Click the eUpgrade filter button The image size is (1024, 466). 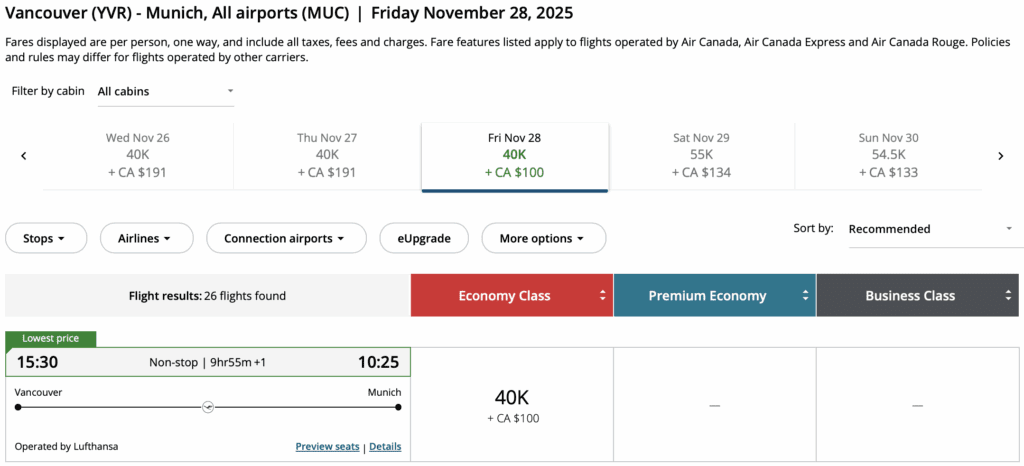[423, 239]
